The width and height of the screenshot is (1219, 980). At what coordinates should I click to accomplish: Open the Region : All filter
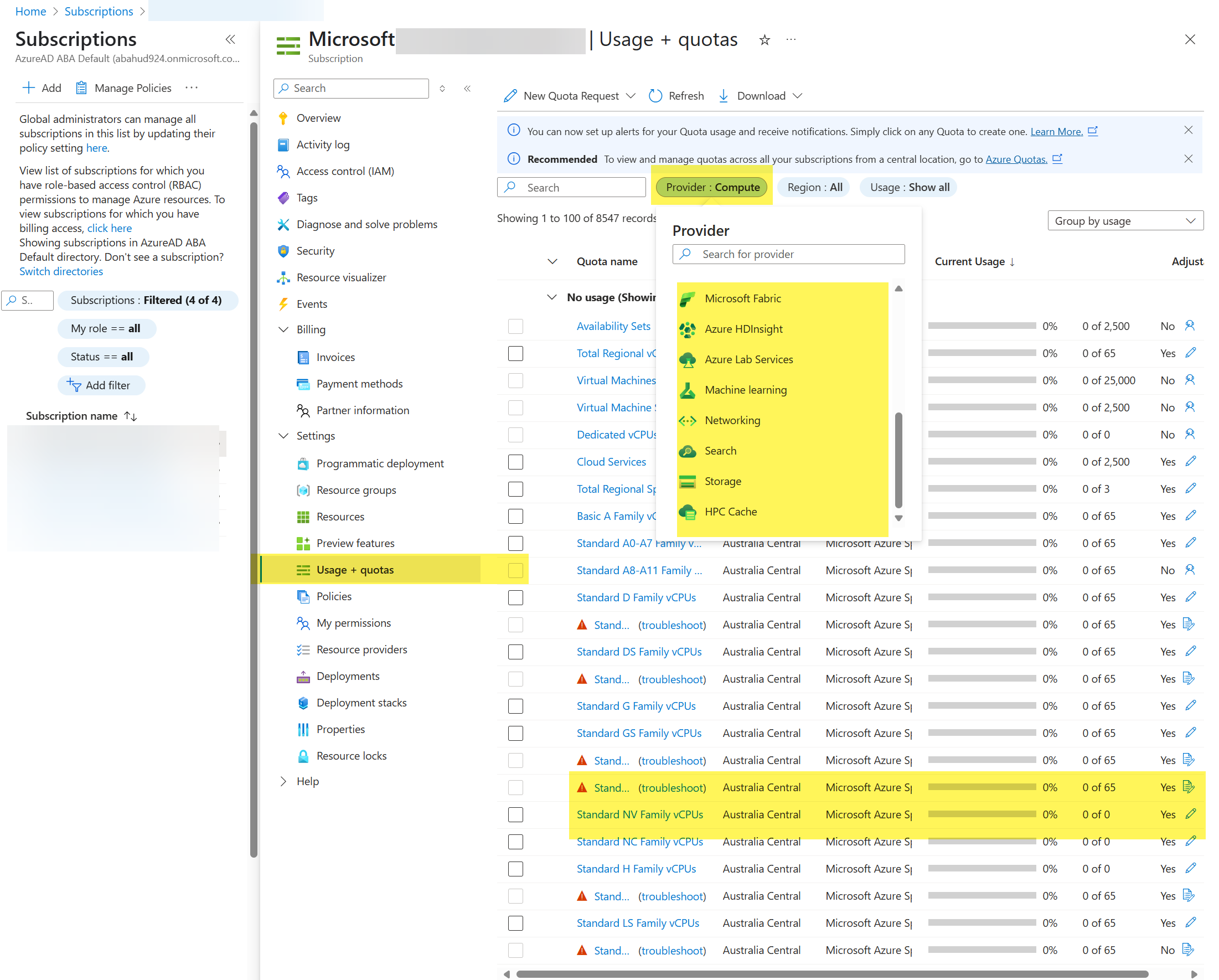(814, 188)
